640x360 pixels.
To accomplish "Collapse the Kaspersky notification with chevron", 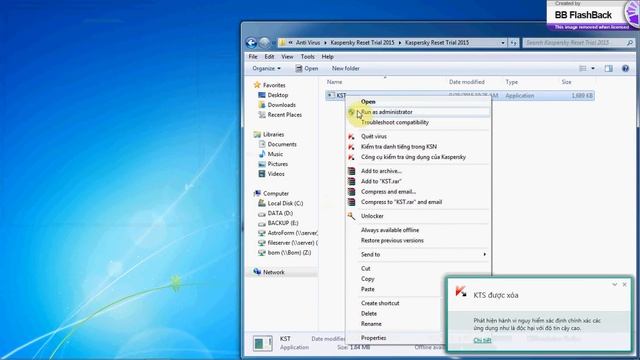I will [615, 284].
